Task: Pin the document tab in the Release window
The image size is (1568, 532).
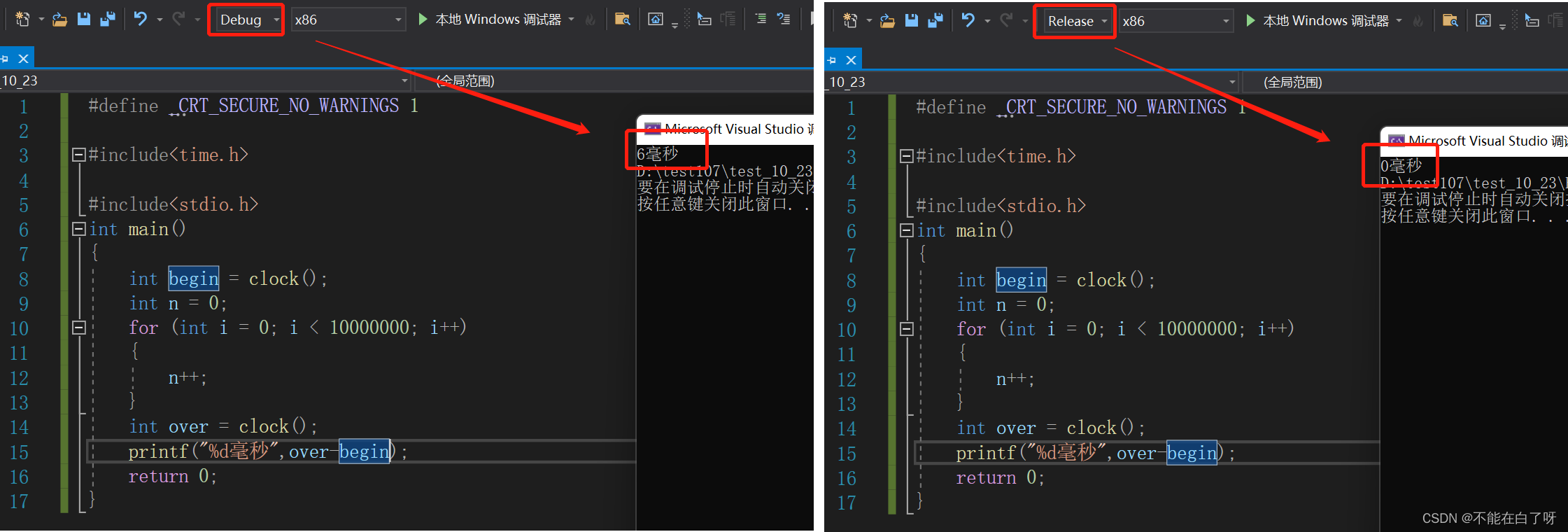Action: (832, 60)
